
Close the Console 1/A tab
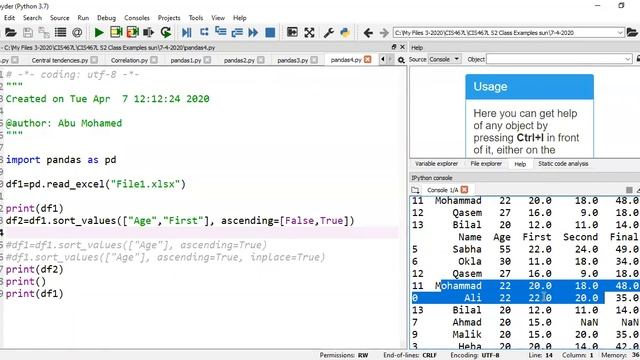coord(464,189)
